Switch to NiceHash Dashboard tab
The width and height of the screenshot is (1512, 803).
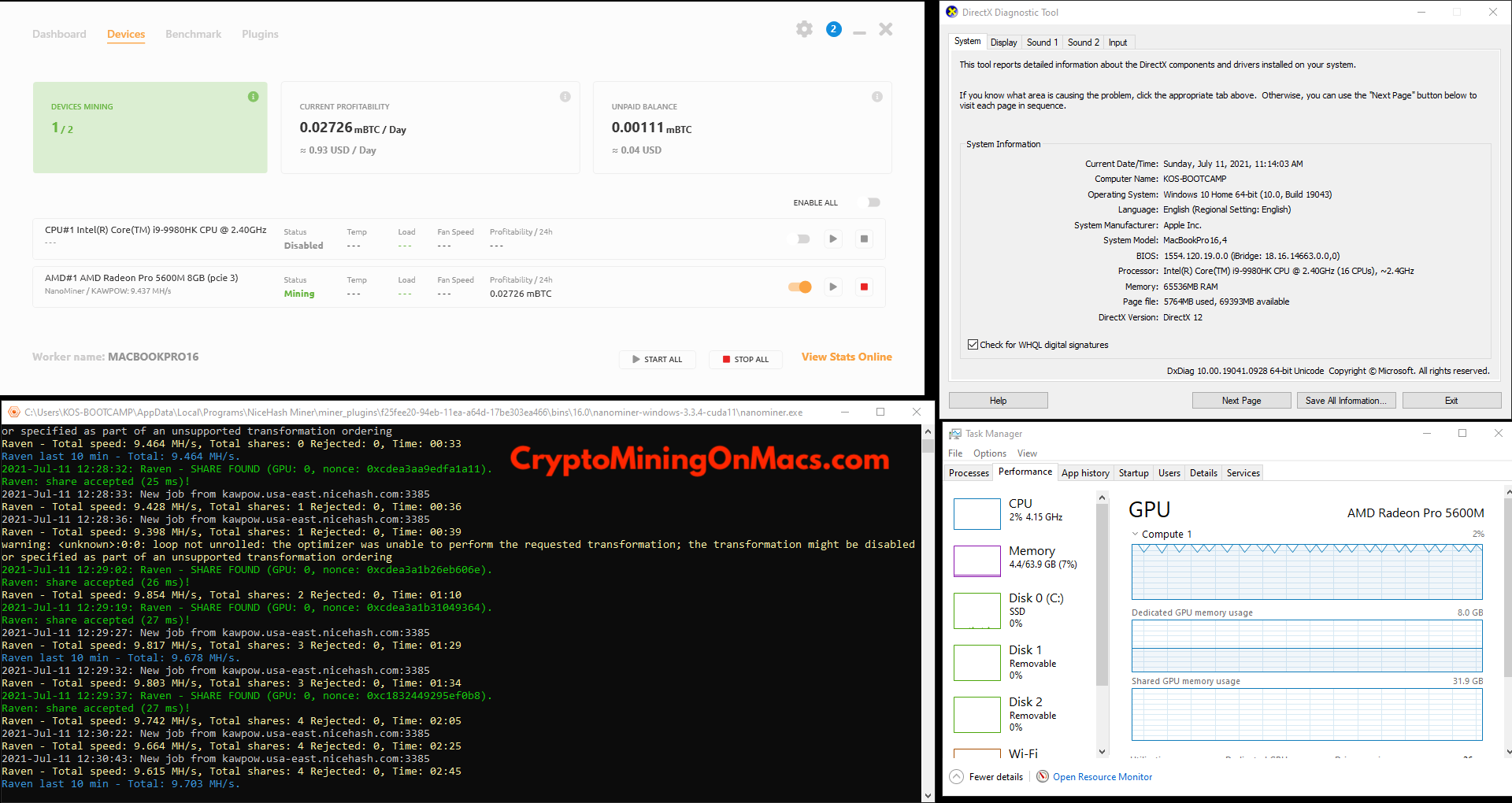pos(59,34)
